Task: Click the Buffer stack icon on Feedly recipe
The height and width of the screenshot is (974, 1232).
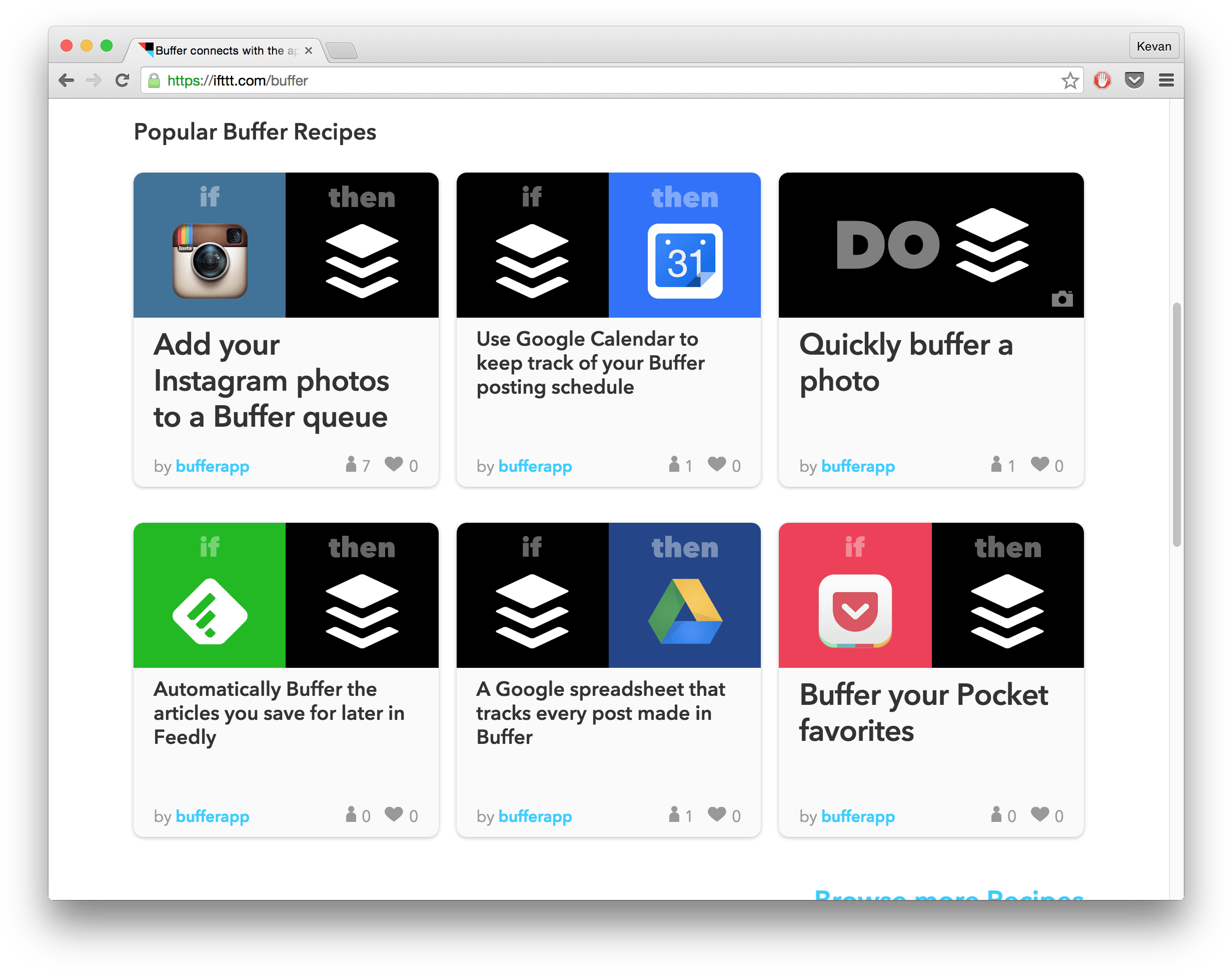Action: [362, 611]
